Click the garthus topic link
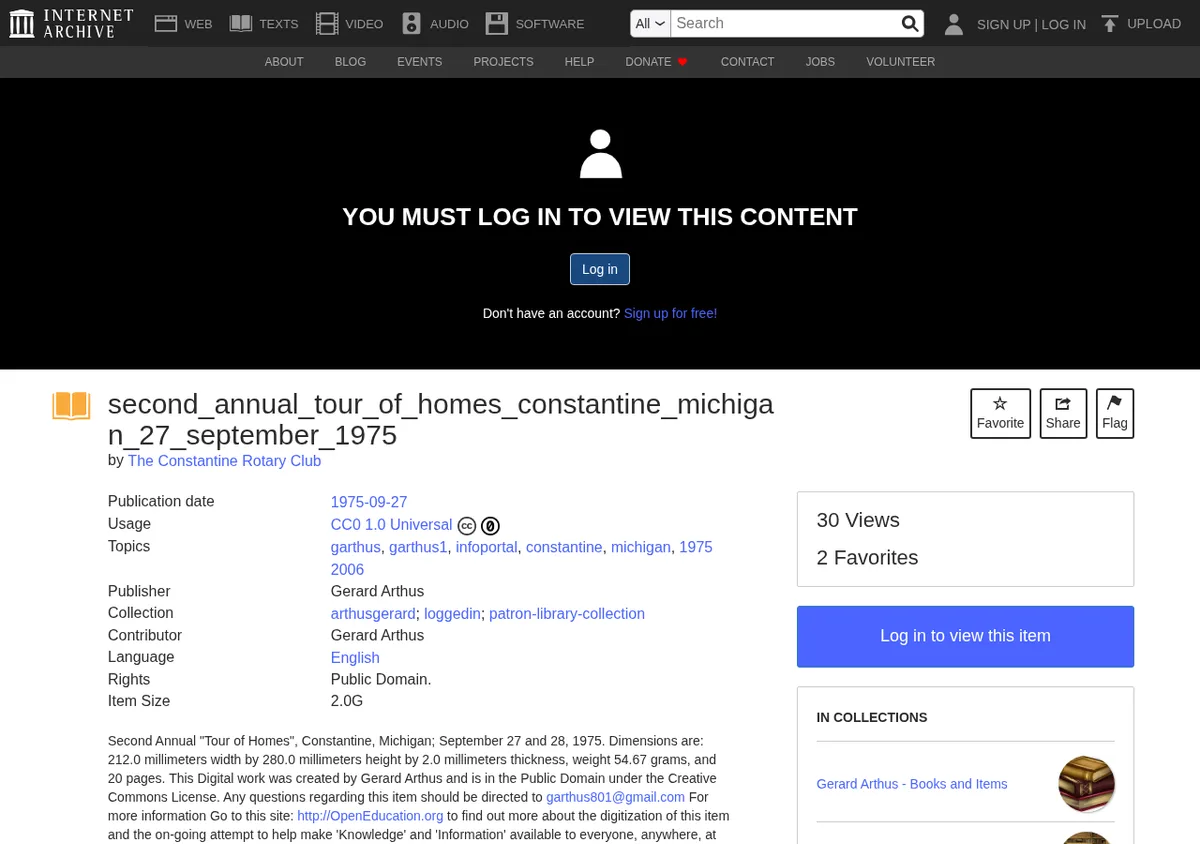Viewport: 1200px width, 844px height. [355, 547]
